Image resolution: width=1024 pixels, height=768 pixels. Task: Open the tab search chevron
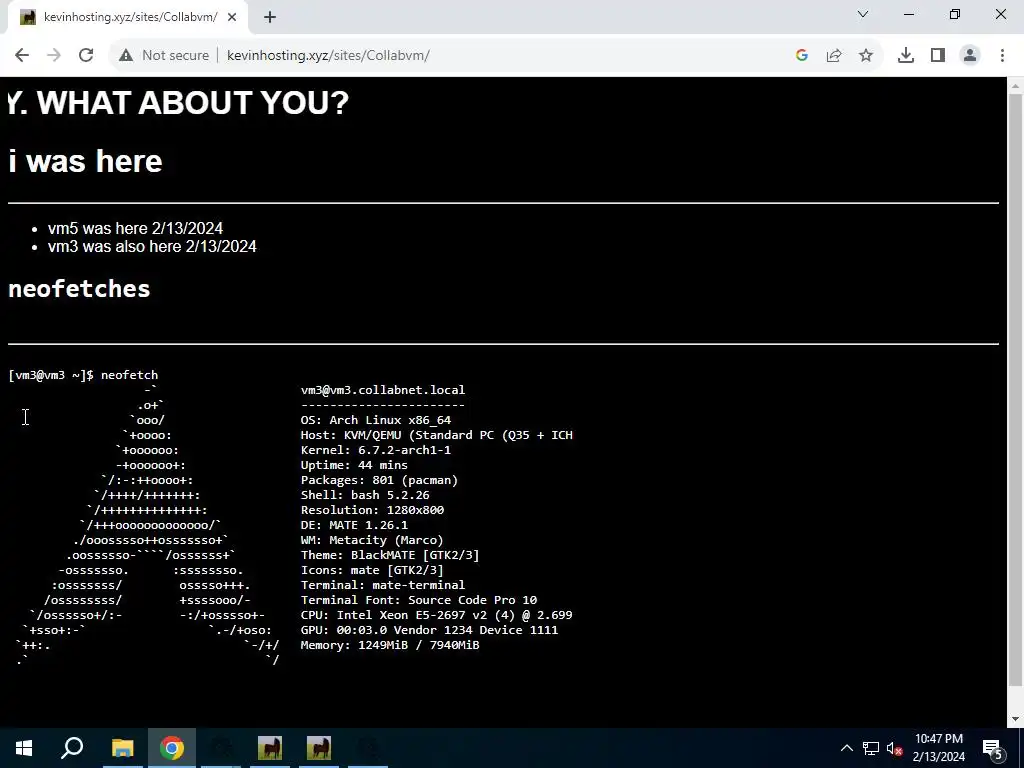coord(863,14)
